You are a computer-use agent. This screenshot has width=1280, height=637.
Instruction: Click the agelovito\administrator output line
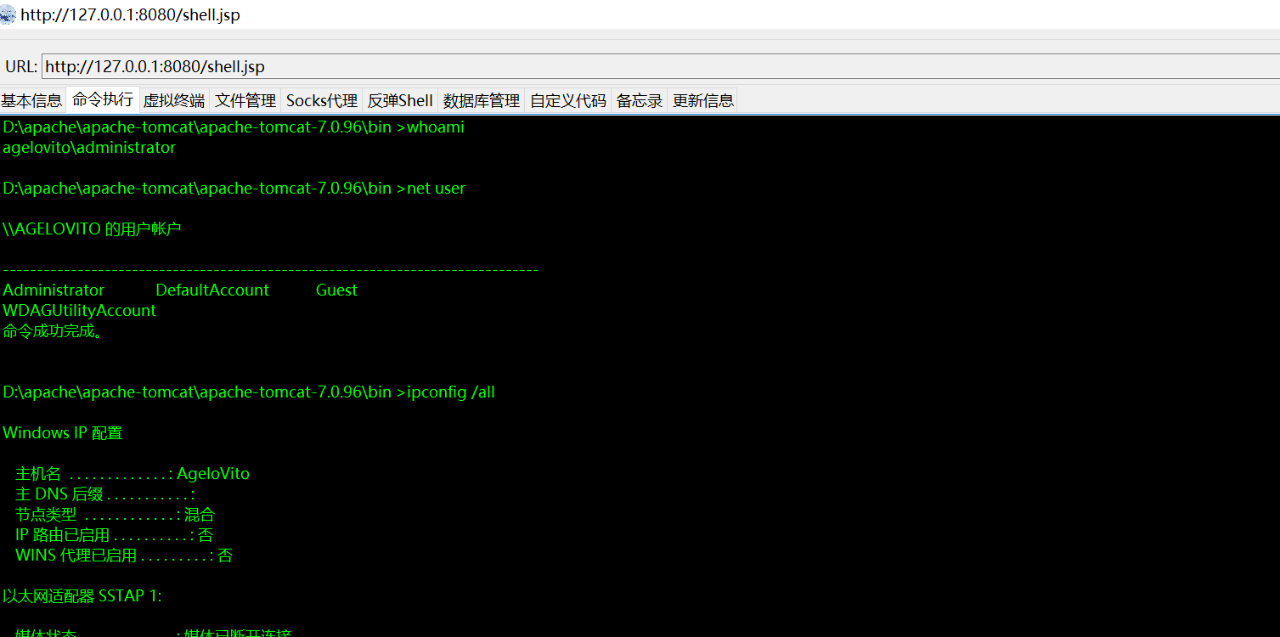point(89,148)
